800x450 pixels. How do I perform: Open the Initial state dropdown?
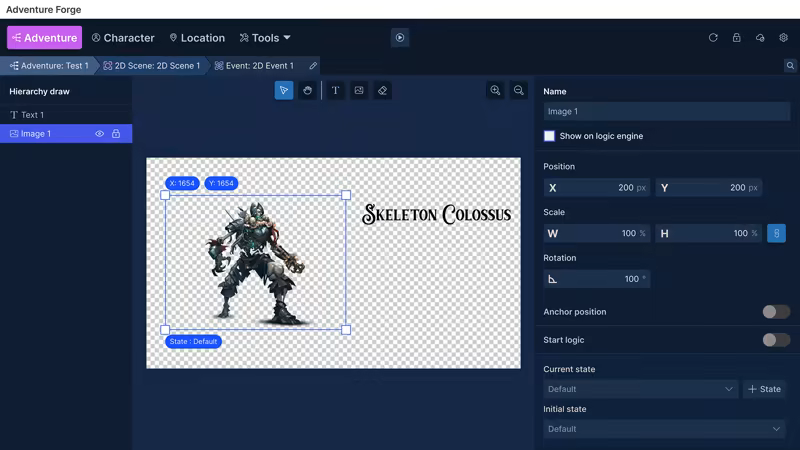point(664,429)
